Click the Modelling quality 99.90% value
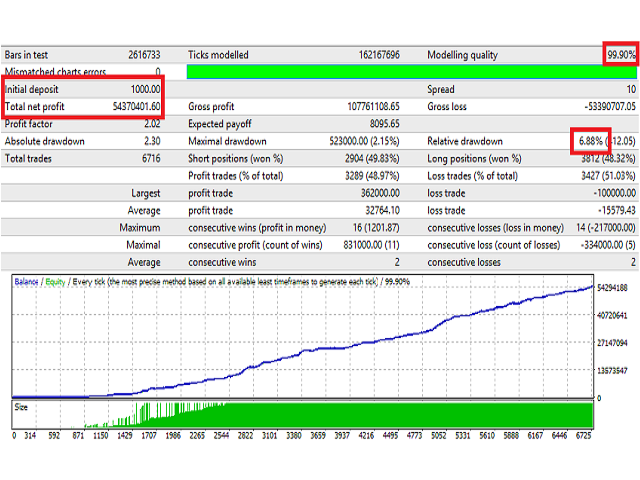Image resolution: width=640 pixels, height=480 pixels. point(621,55)
